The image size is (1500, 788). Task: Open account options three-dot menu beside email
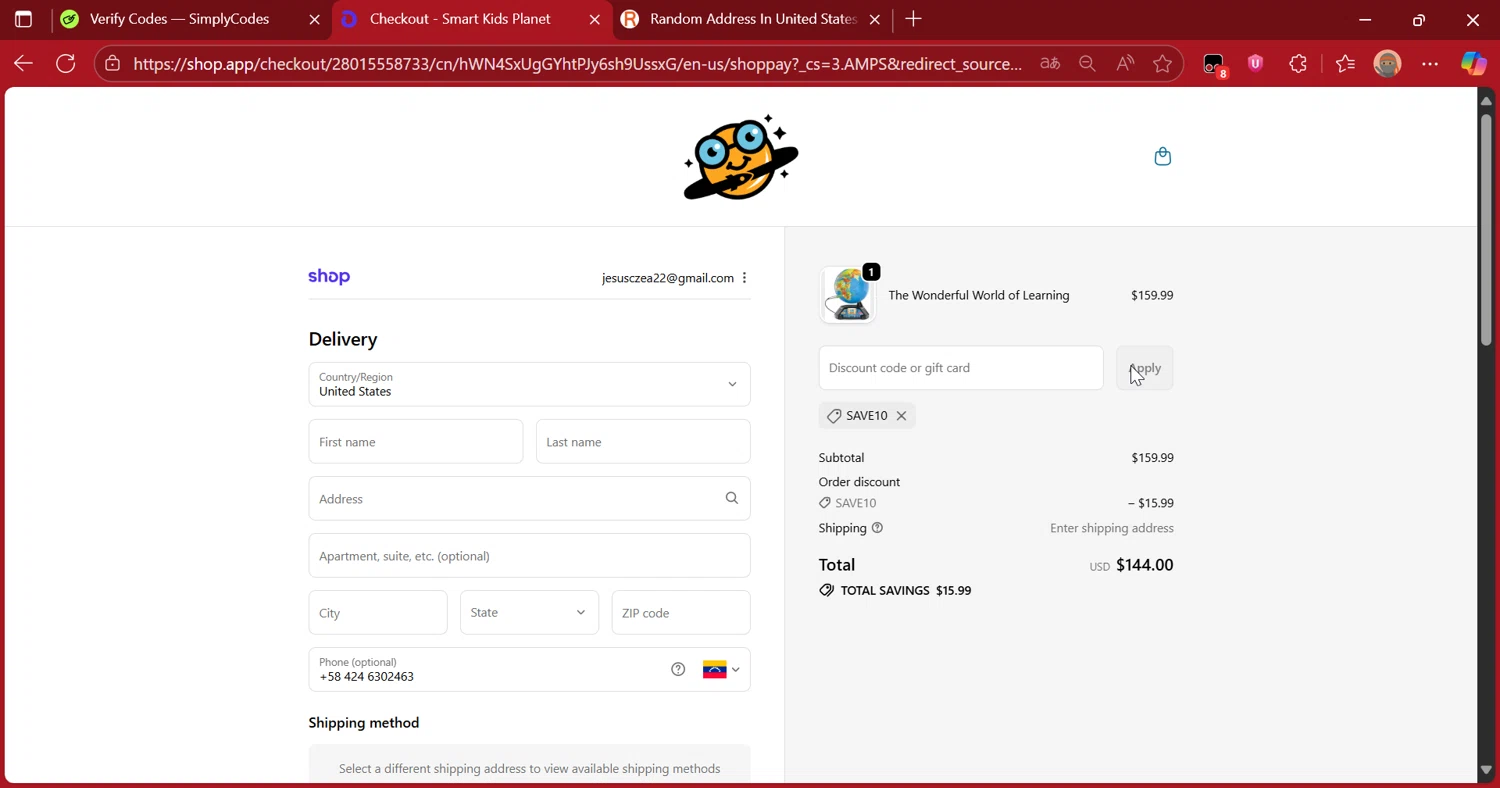tap(744, 278)
